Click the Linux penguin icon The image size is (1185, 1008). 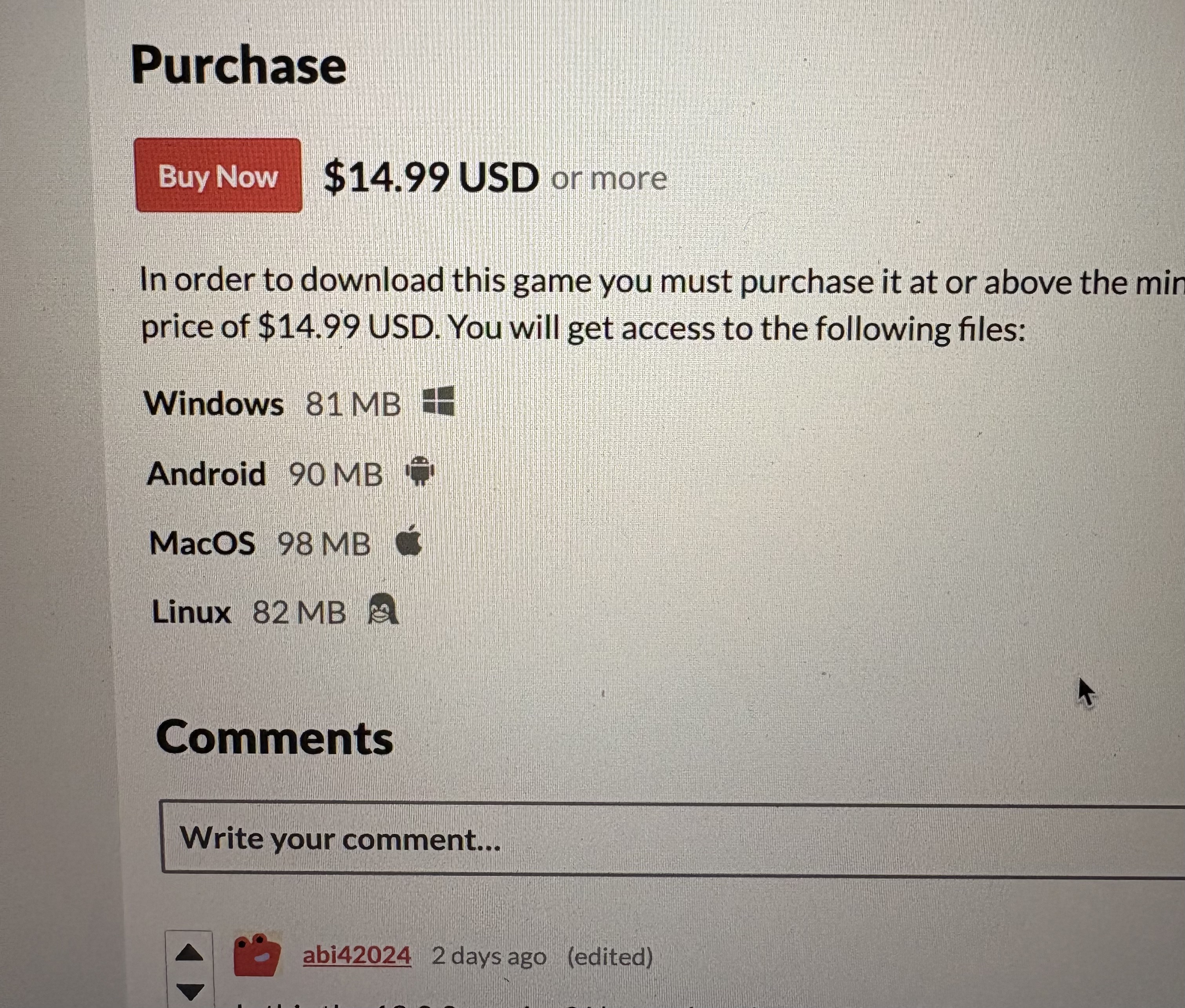(382, 609)
